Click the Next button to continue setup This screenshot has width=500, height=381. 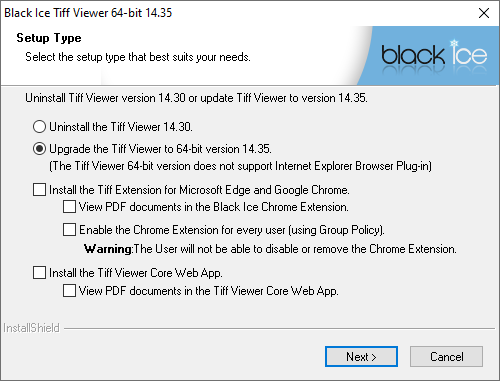click(361, 357)
